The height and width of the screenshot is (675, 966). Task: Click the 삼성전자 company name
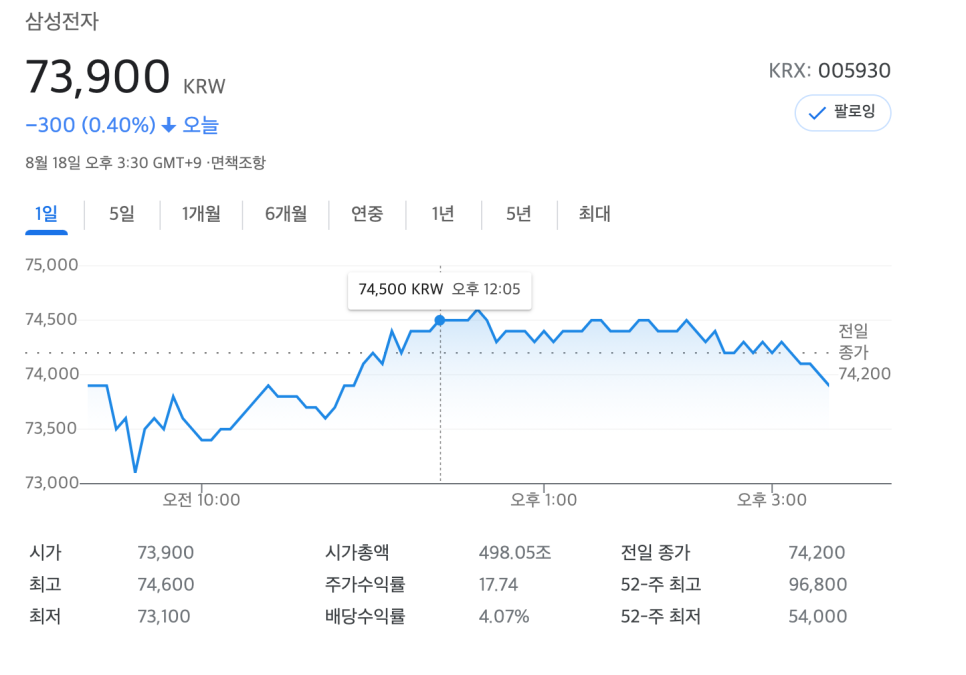point(62,22)
